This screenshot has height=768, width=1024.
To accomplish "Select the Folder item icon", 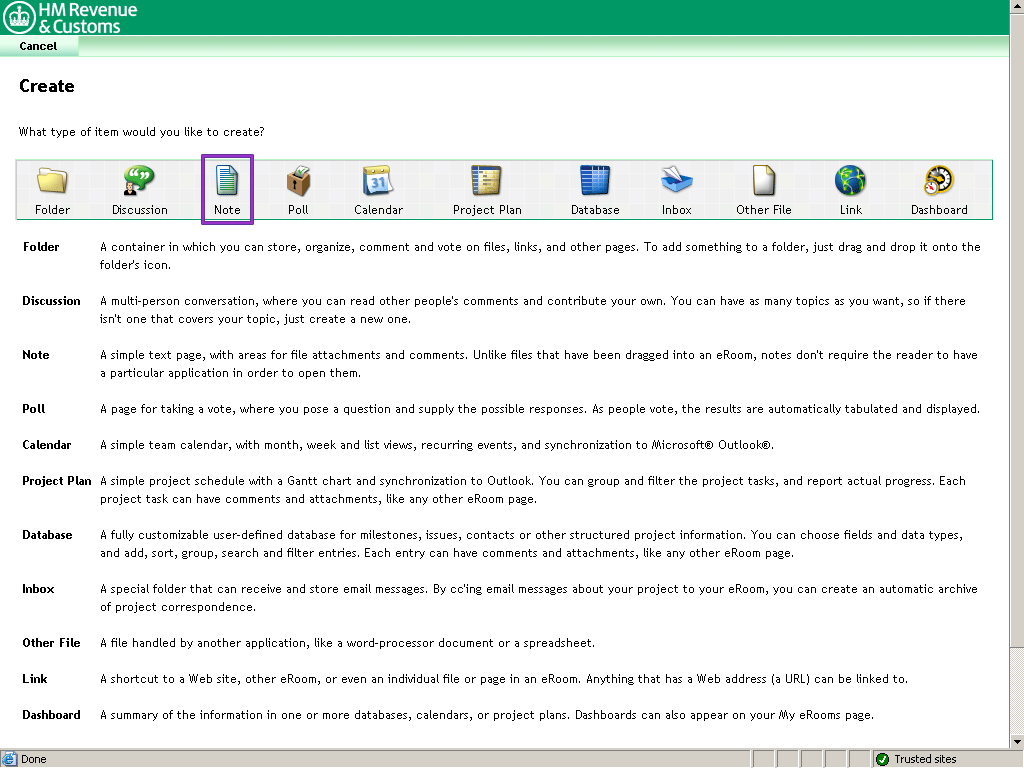I will 52,181.
